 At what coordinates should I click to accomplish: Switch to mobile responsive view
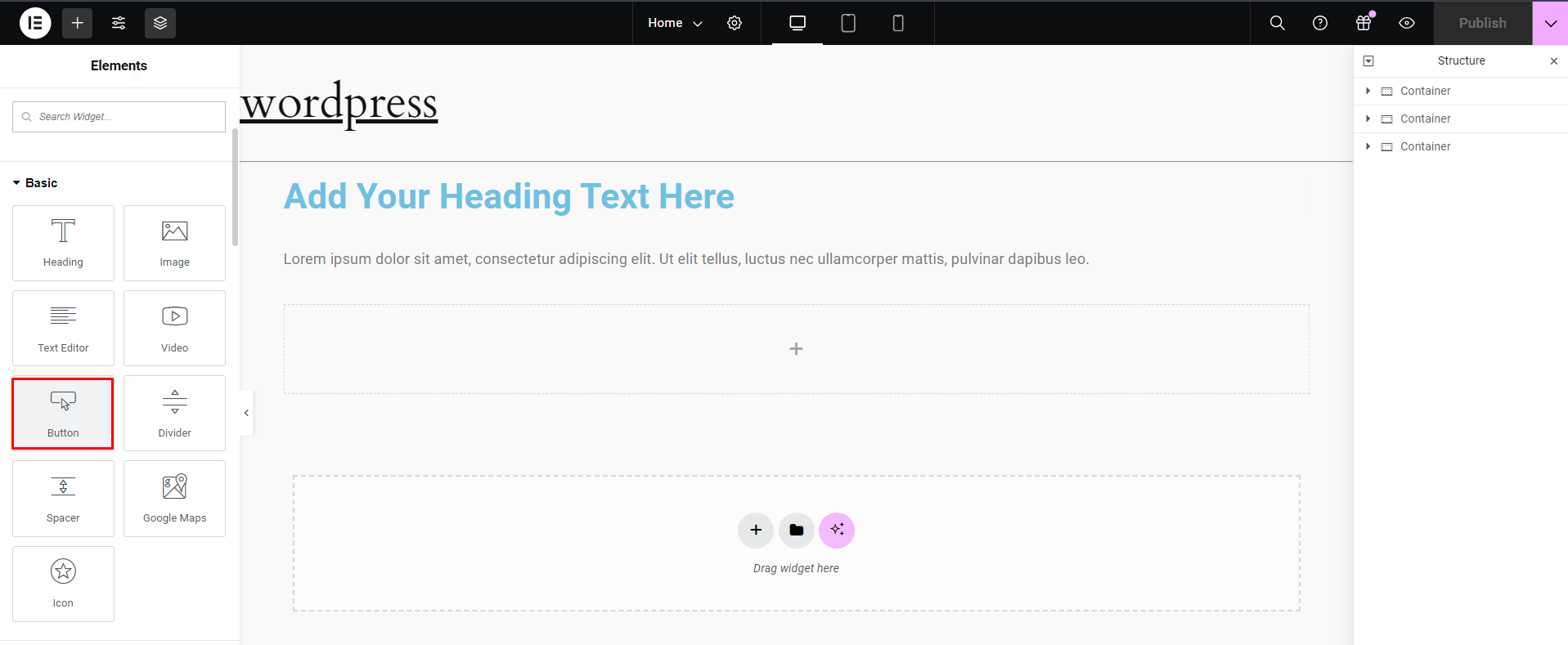(x=898, y=23)
